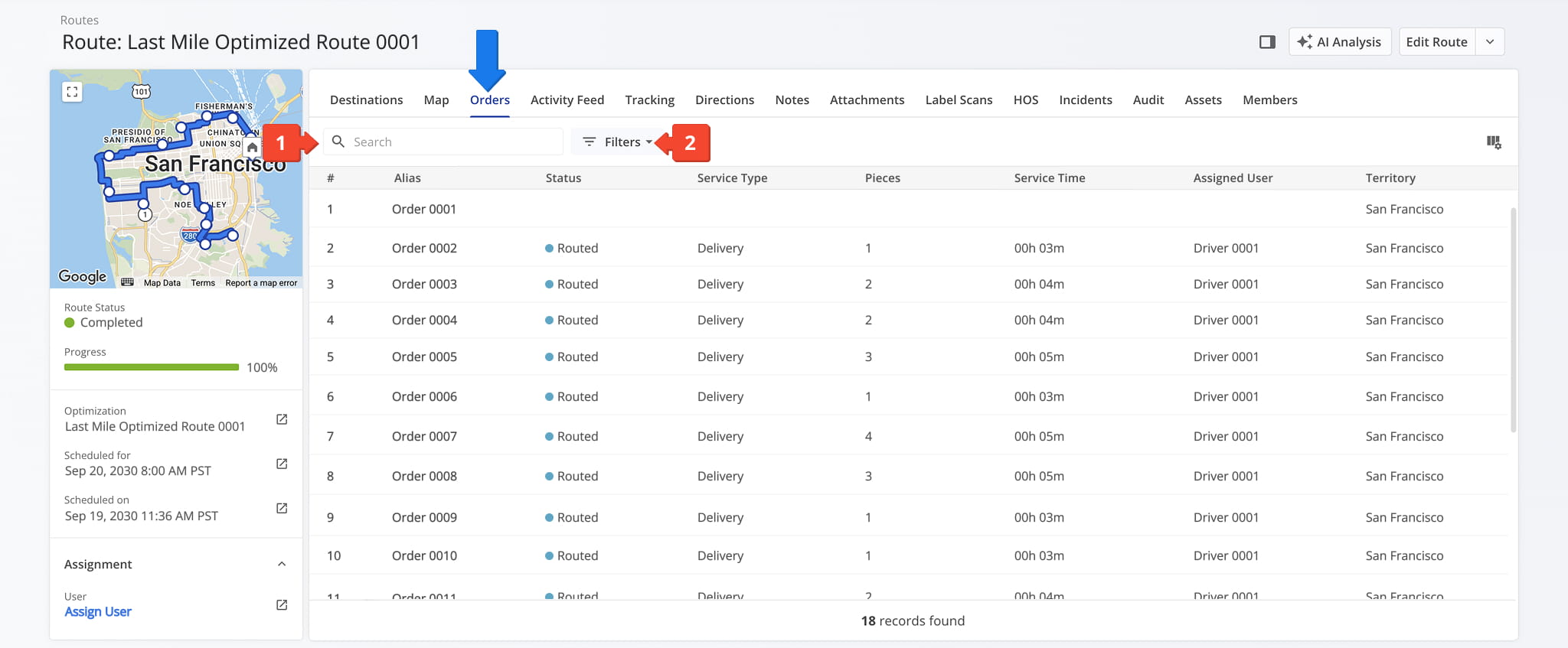
Task: Select the Orders tab
Action: click(490, 99)
